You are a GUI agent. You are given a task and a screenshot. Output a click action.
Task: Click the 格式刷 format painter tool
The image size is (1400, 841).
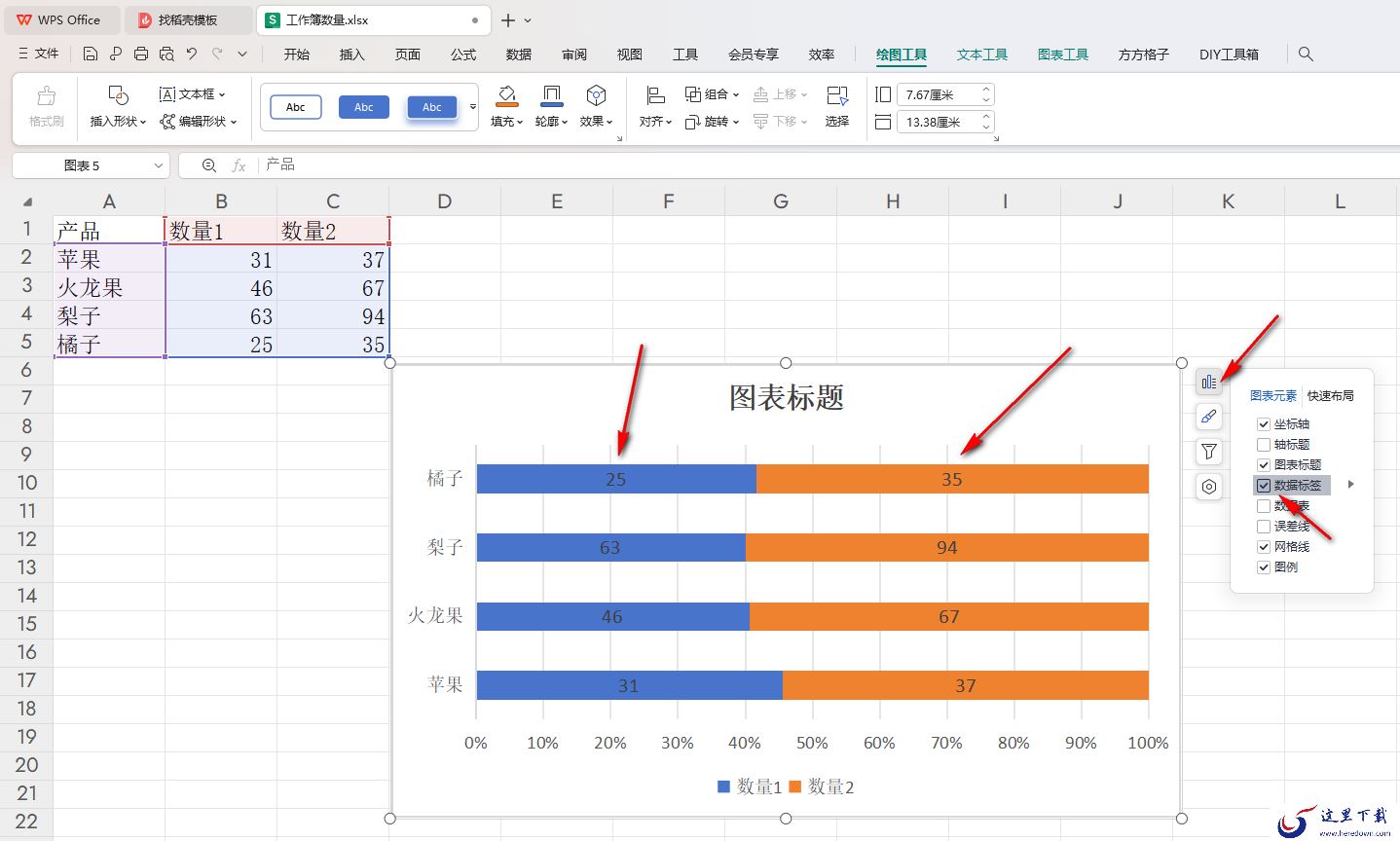pyautogui.click(x=46, y=107)
